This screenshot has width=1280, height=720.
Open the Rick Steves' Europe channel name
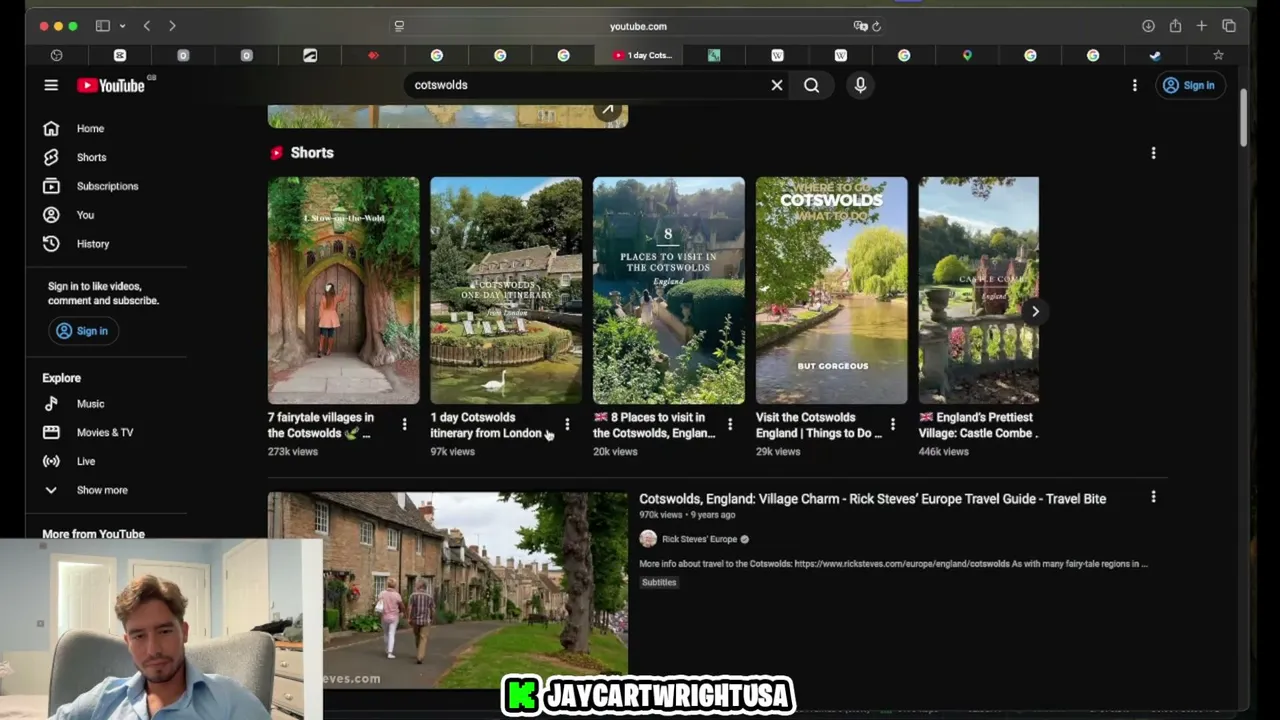pyautogui.click(x=699, y=539)
